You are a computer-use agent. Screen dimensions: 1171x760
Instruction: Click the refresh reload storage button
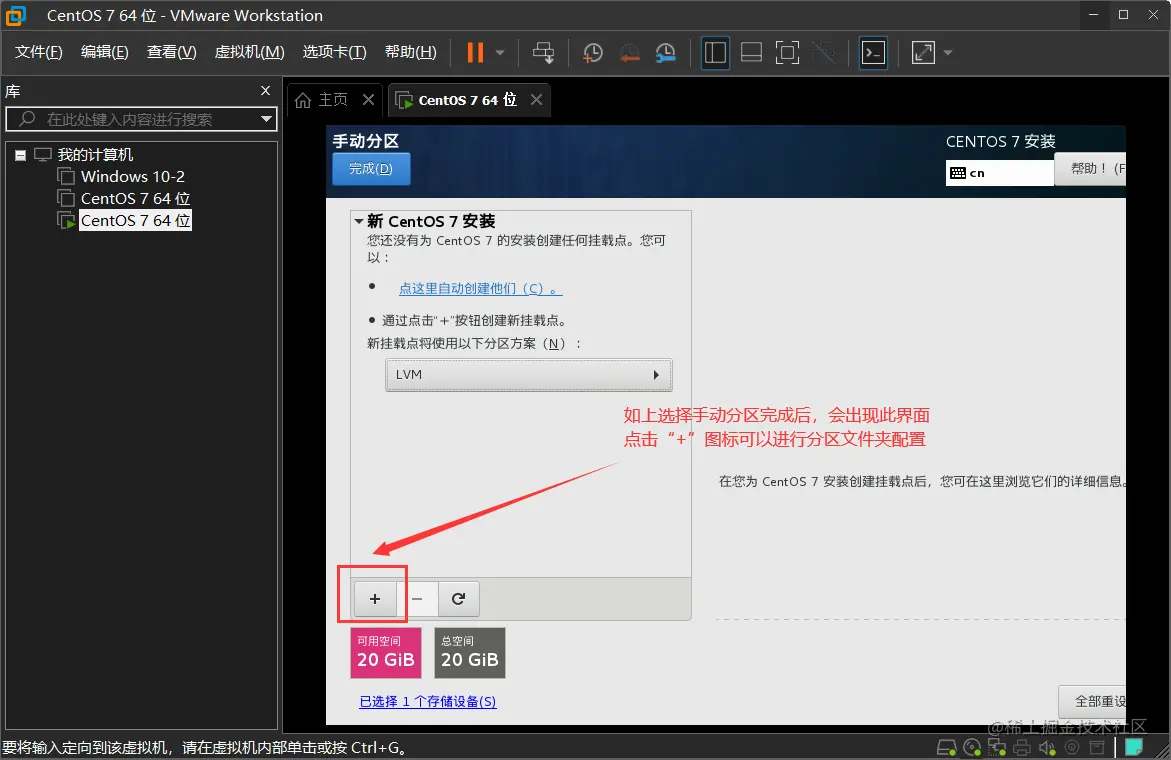coord(459,599)
